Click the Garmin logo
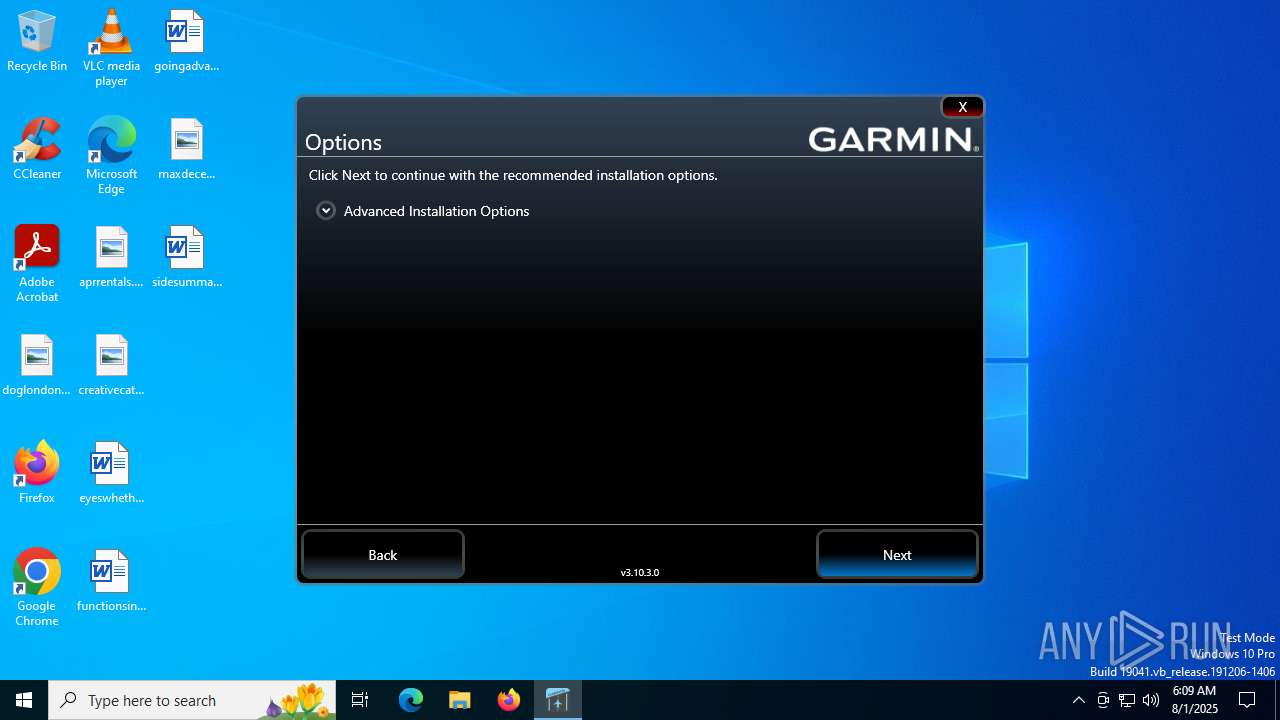 (893, 139)
